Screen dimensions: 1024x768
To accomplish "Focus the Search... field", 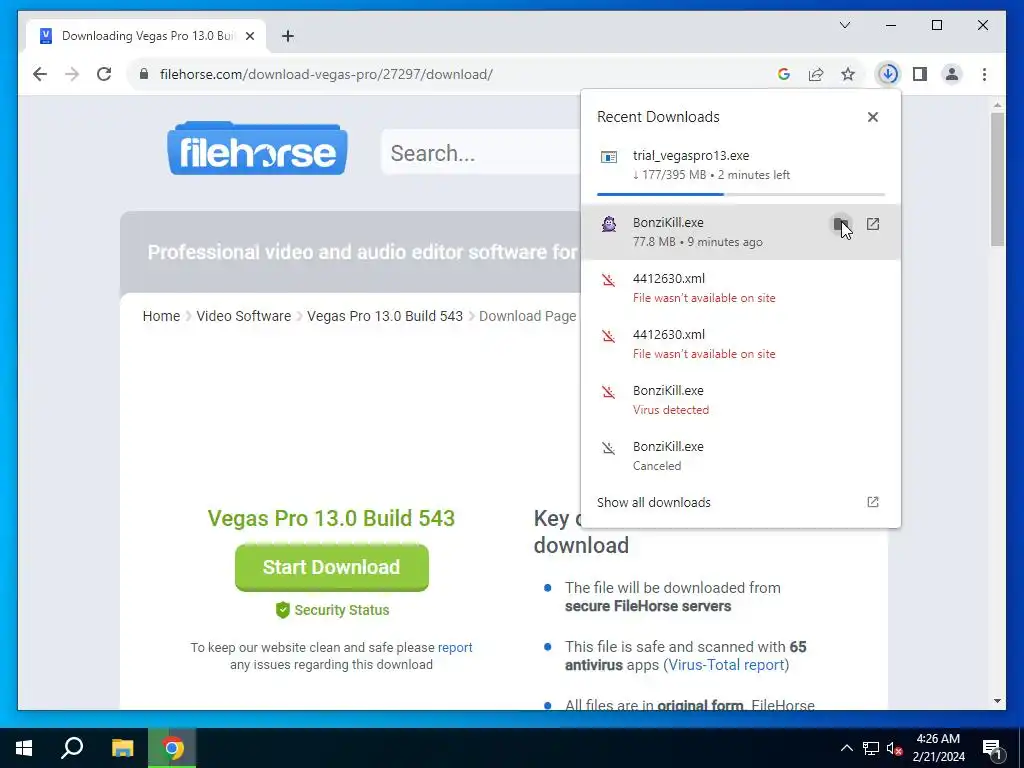I will point(481,152).
